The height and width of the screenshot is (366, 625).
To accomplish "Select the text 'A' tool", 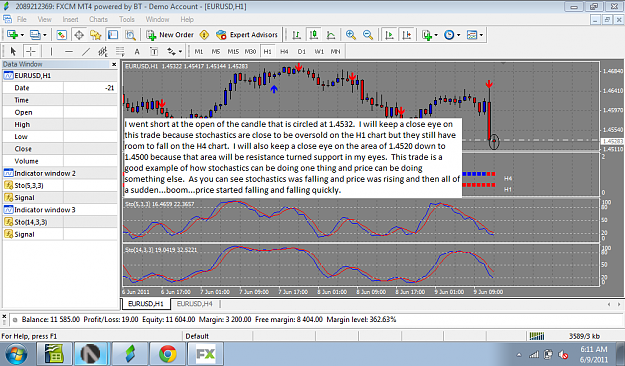I will click(x=137, y=51).
